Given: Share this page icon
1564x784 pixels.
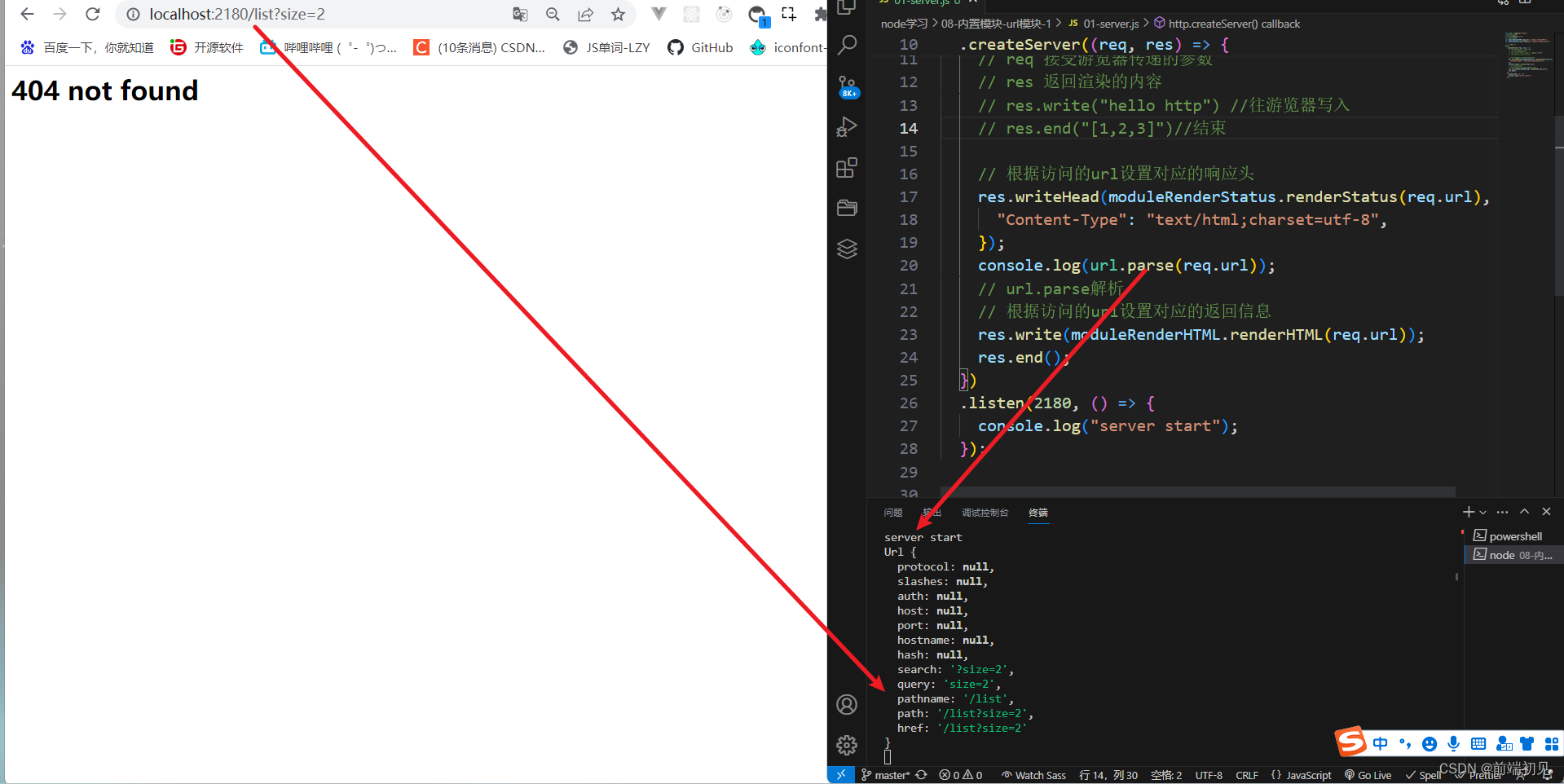Looking at the screenshot, I should coord(585,15).
